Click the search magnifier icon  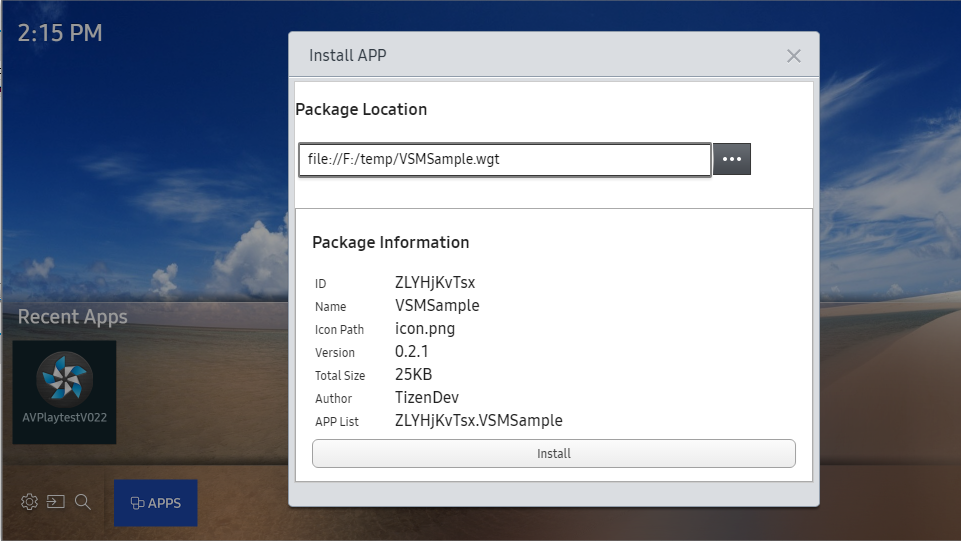point(83,502)
